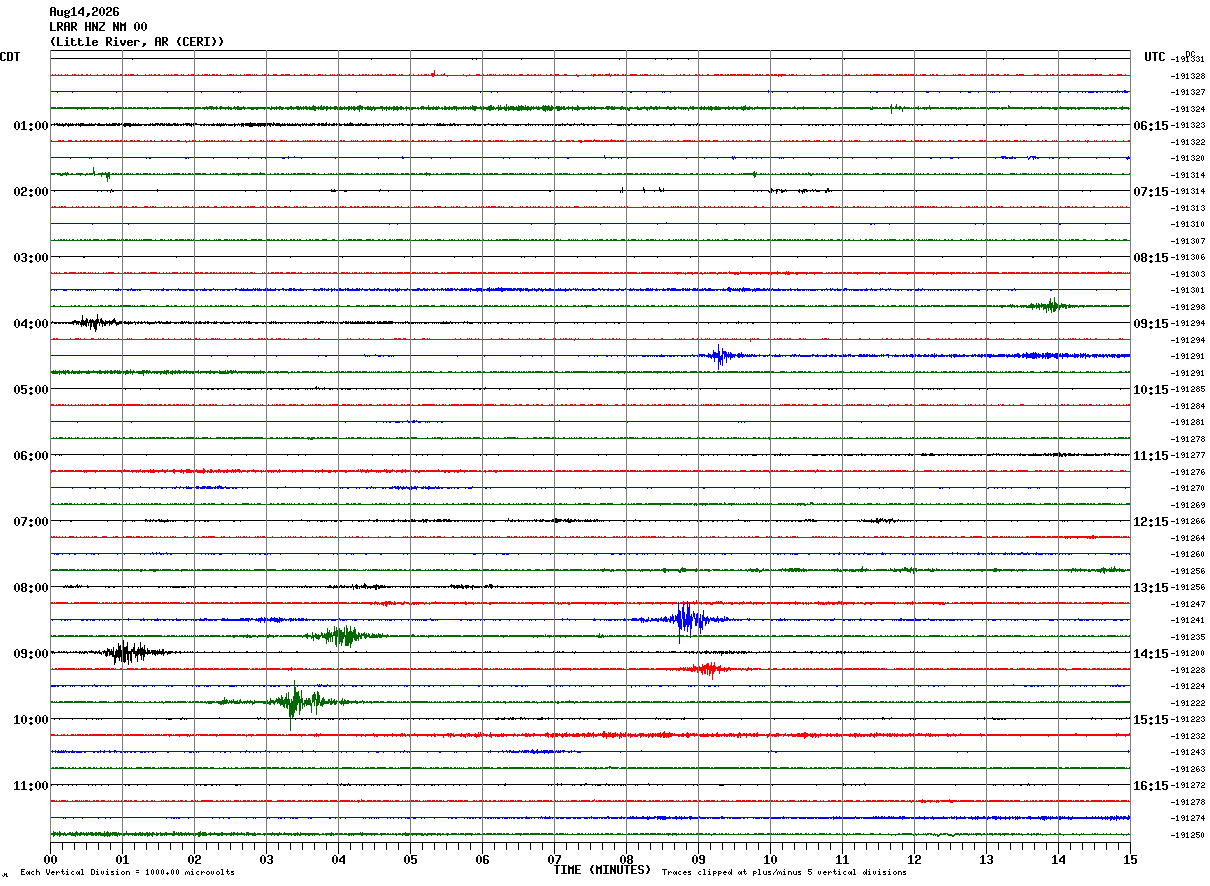1210x886 pixels.
Task: Click the red event below 14:15 UTC
Action: (x=709, y=669)
